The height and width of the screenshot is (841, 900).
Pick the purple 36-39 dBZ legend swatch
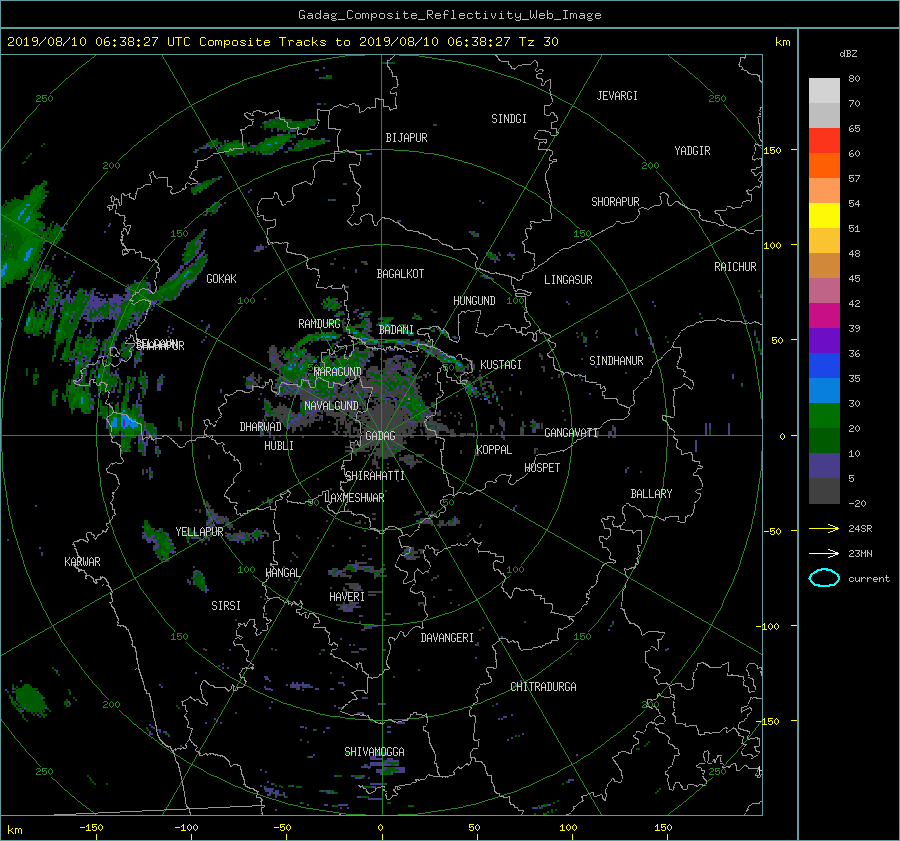(x=824, y=341)
